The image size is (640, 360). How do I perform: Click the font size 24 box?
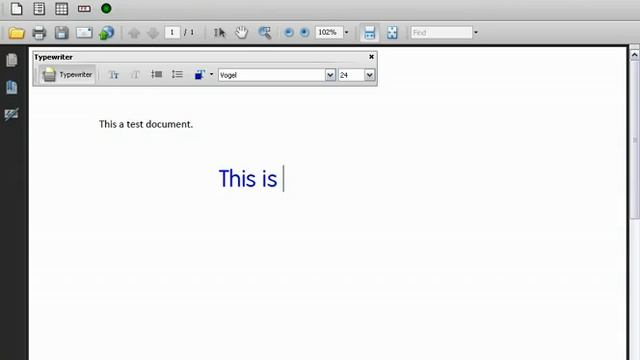pos(351,75)
